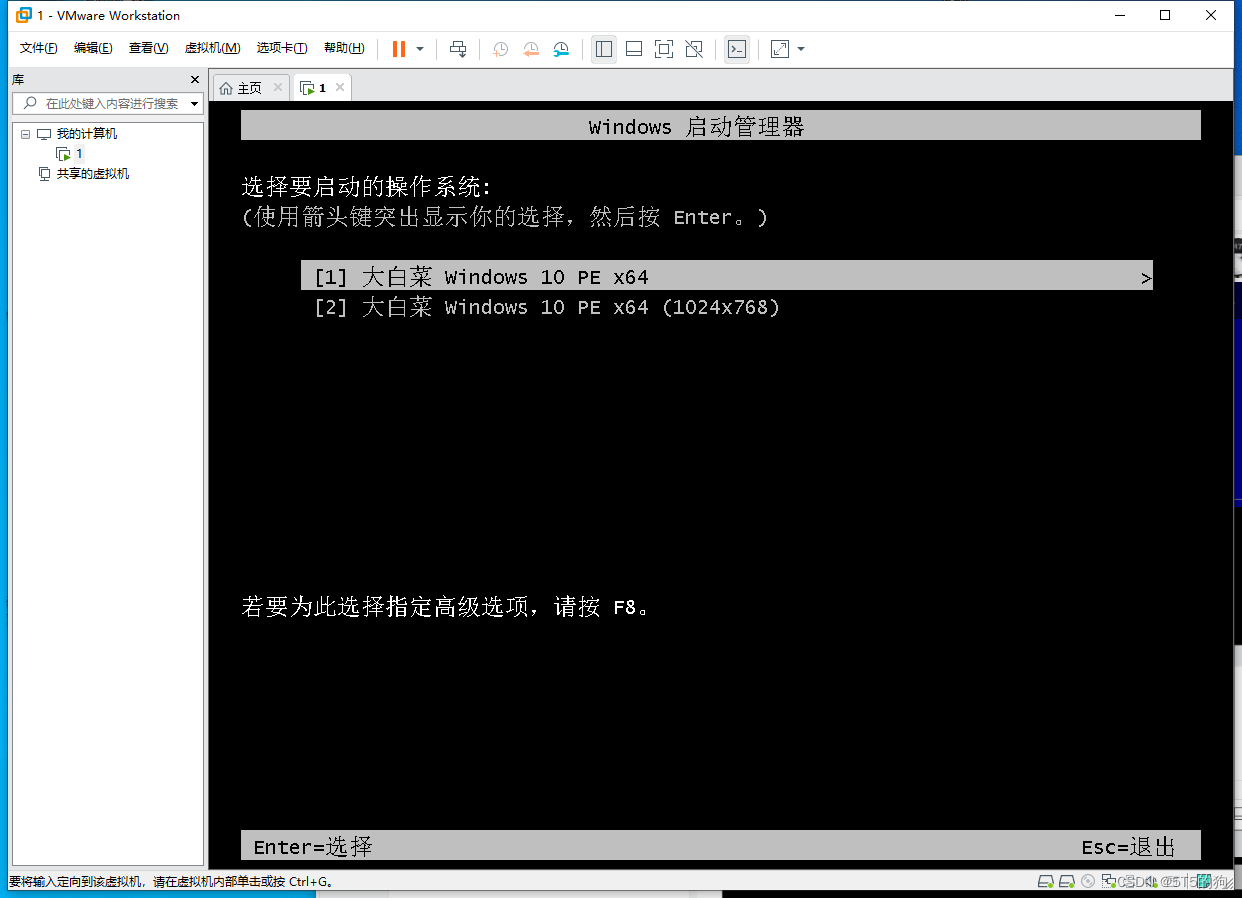Screen dimensions: 1242x898
Task: Take a snapshot of the virtual machine
Action: coord(500,48)
